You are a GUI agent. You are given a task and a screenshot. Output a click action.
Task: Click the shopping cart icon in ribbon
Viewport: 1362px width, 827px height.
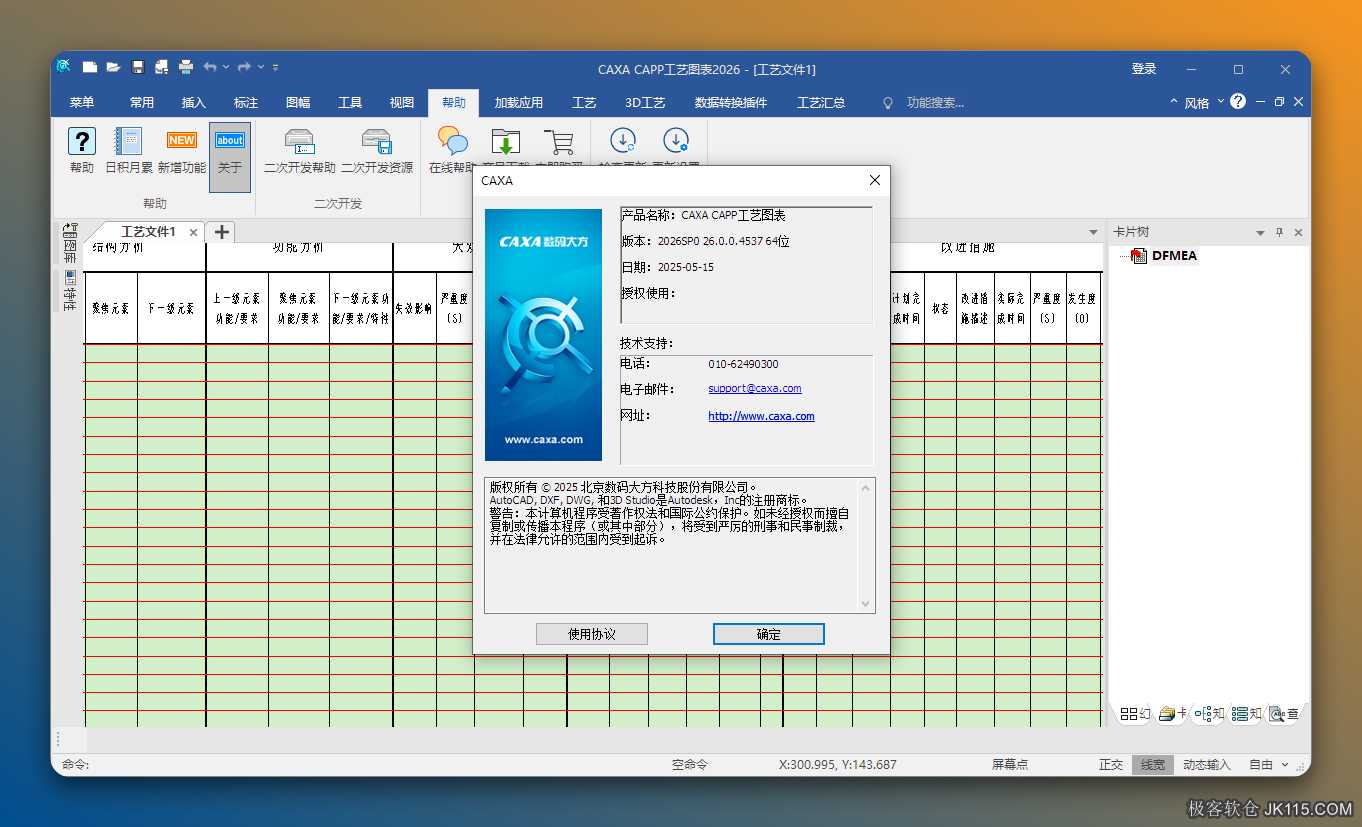558,142
